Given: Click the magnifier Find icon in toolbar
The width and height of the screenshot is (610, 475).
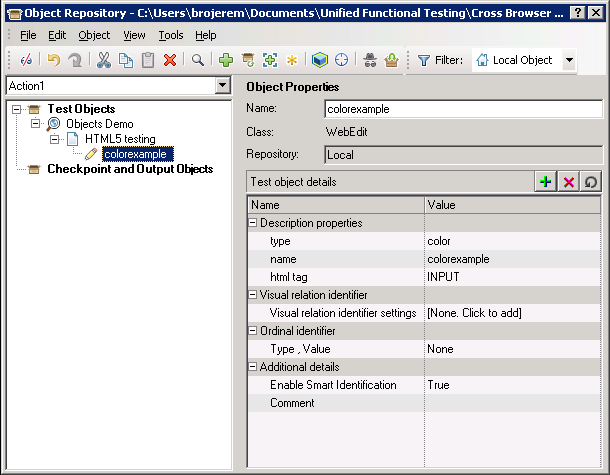Looking at the screenshot, I should [198, 60].
